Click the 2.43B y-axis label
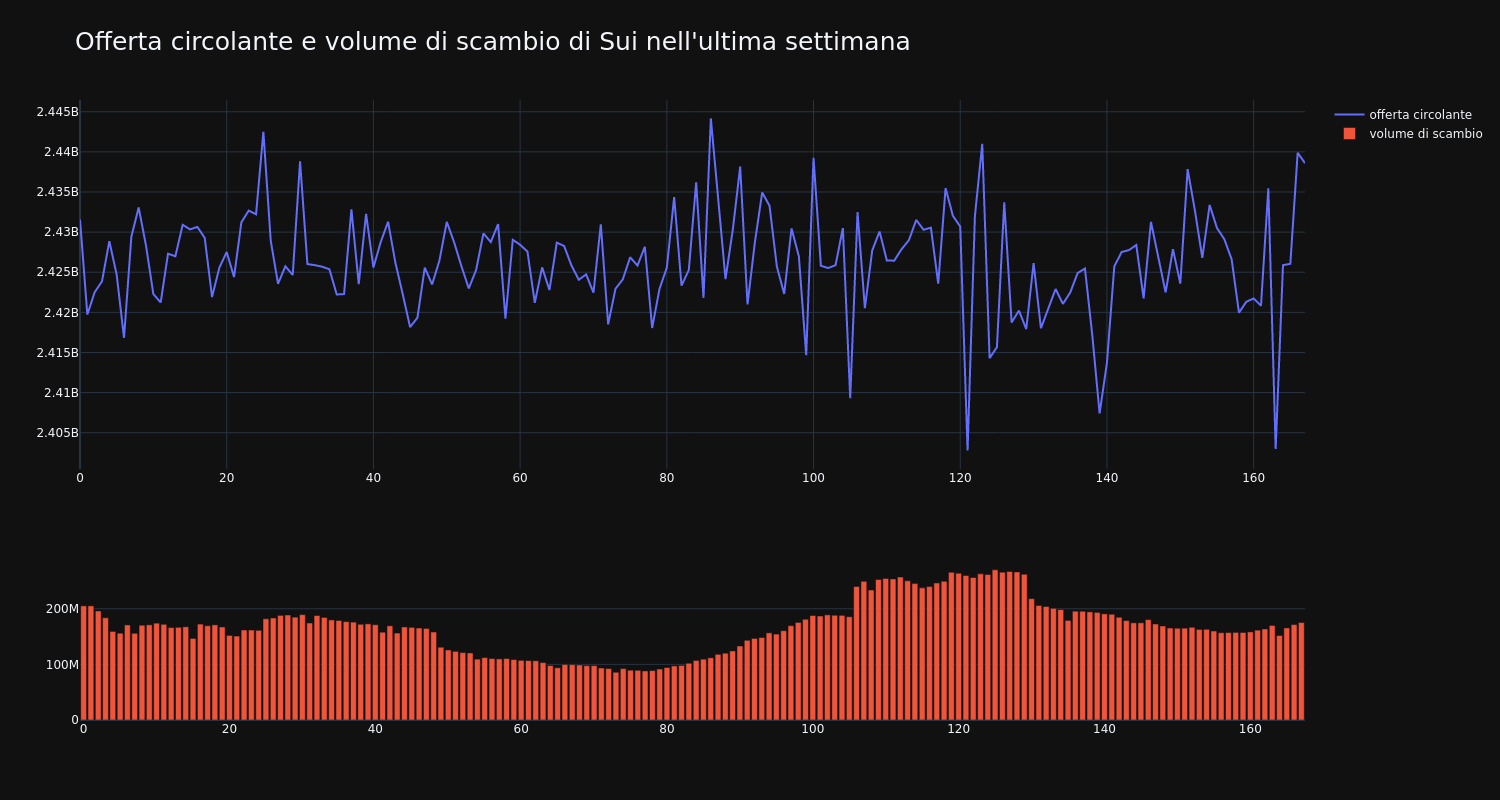Image resolution: width=1500 pixels, height=800 pixels. 60,232
